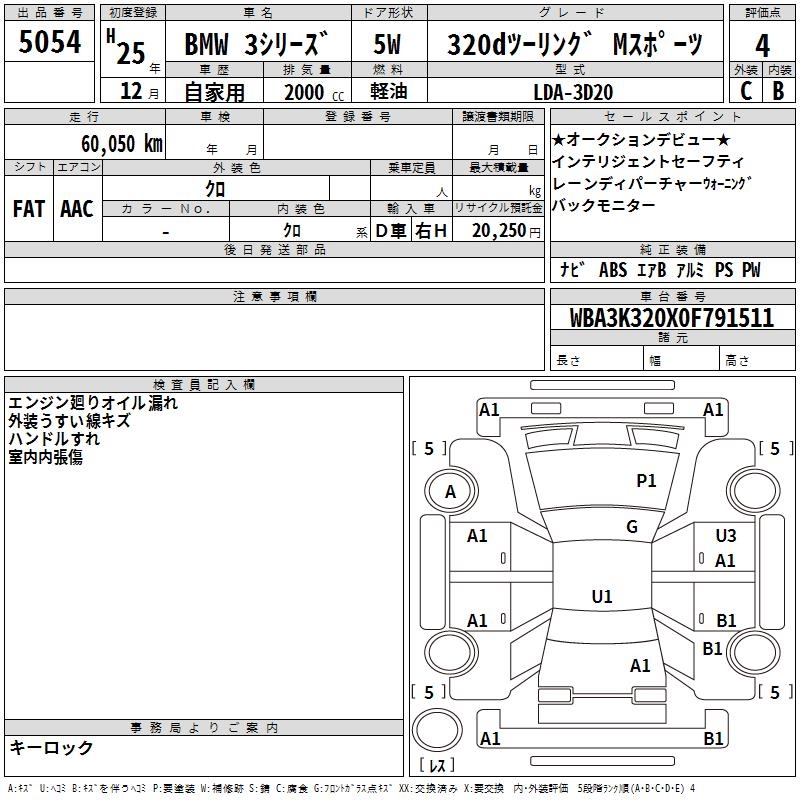Click the 検査員記入欄 header
800x800 pixels.
pos(204,385)
